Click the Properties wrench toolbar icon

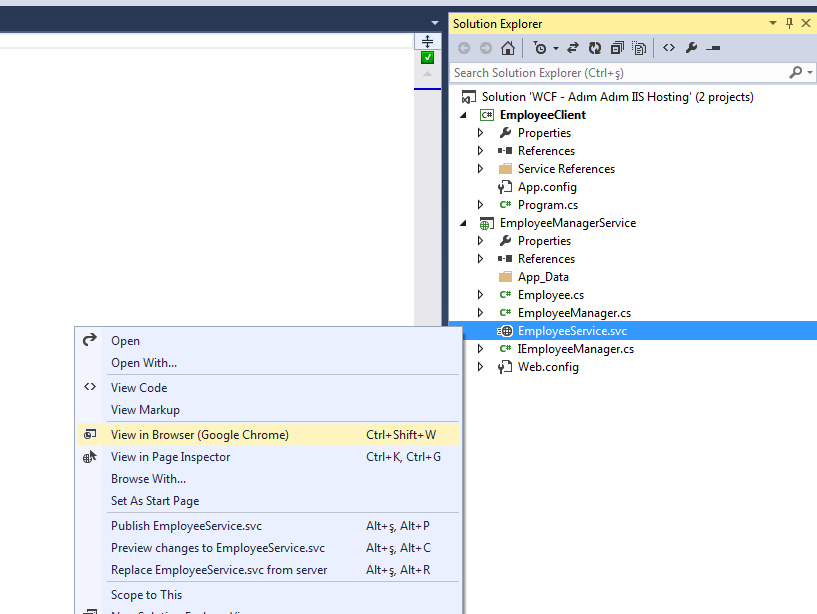click(x=691, y=48)
